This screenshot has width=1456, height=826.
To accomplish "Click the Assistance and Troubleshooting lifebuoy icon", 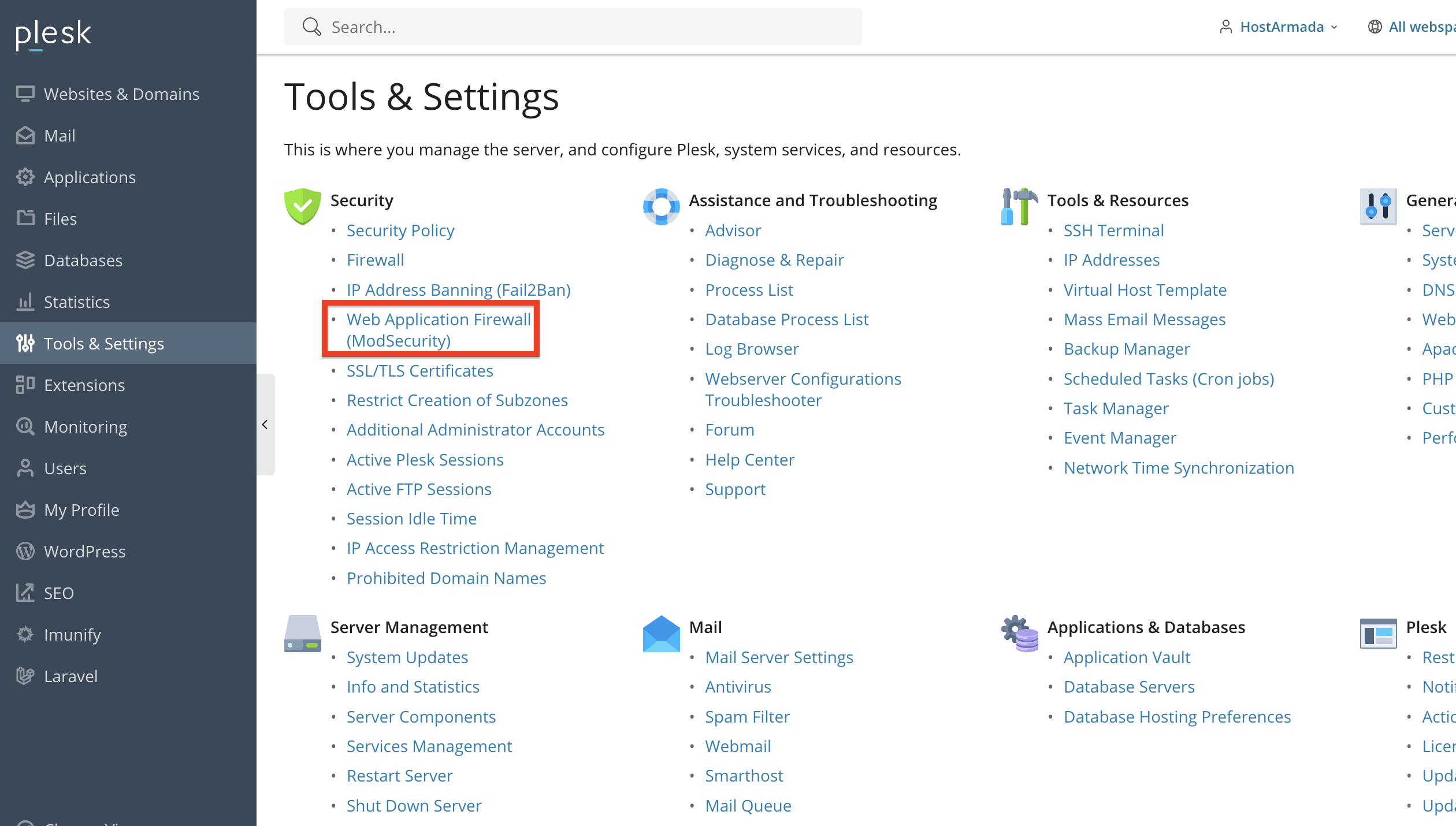I will [660, 206].
